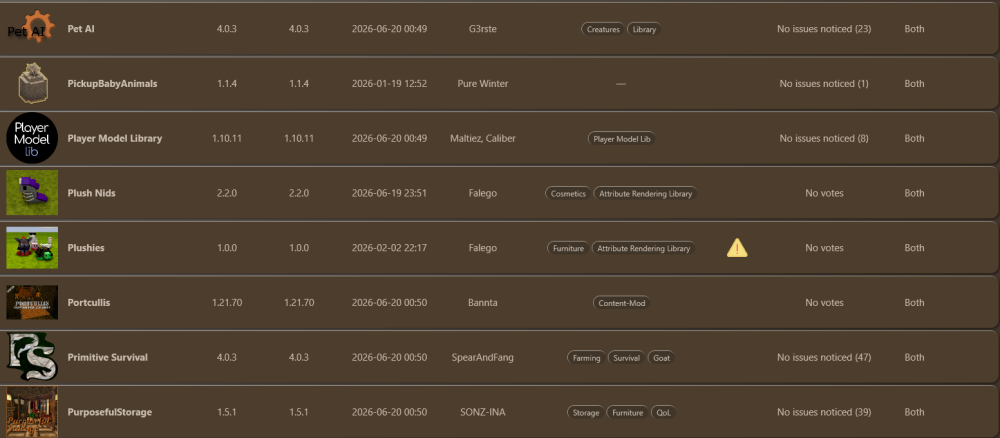1000x438 pixels.
Task: Click the QoL tag on PurposefulStorage
Action: point(663,412)
